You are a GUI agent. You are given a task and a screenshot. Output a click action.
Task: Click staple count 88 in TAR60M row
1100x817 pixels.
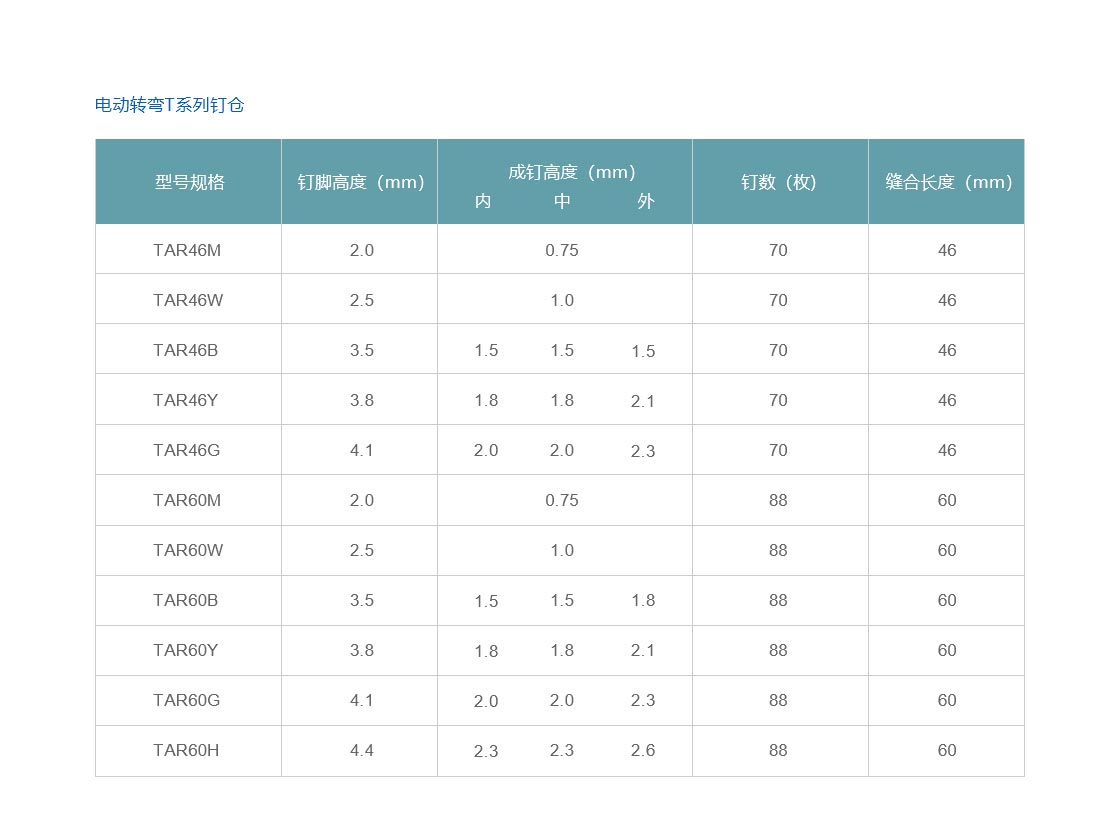point(778,501)
